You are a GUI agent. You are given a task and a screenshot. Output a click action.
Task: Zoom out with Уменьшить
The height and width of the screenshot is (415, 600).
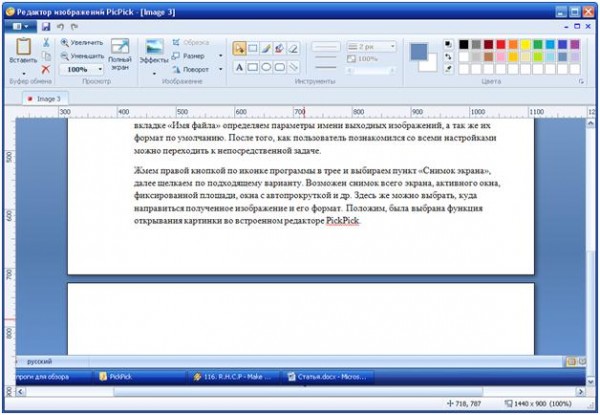pos(82,56)
